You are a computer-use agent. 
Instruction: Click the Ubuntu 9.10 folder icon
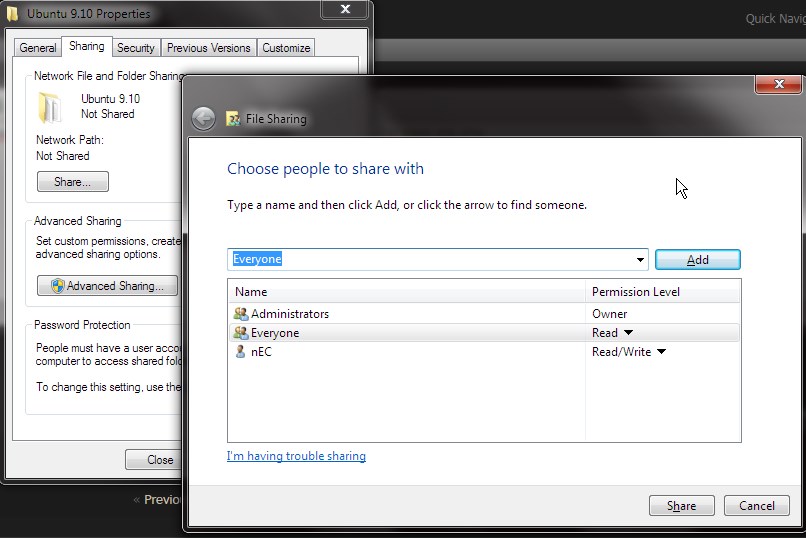tap(50, 107)
